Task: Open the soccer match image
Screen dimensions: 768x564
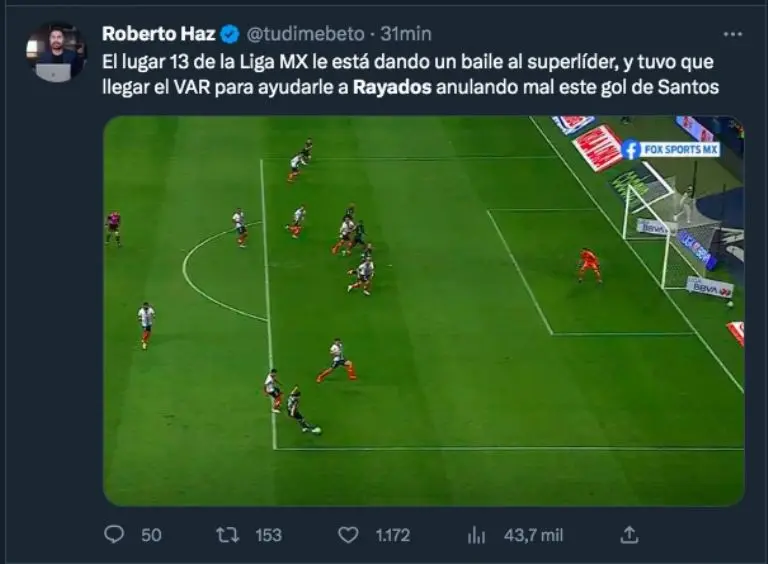Action: 424,311
